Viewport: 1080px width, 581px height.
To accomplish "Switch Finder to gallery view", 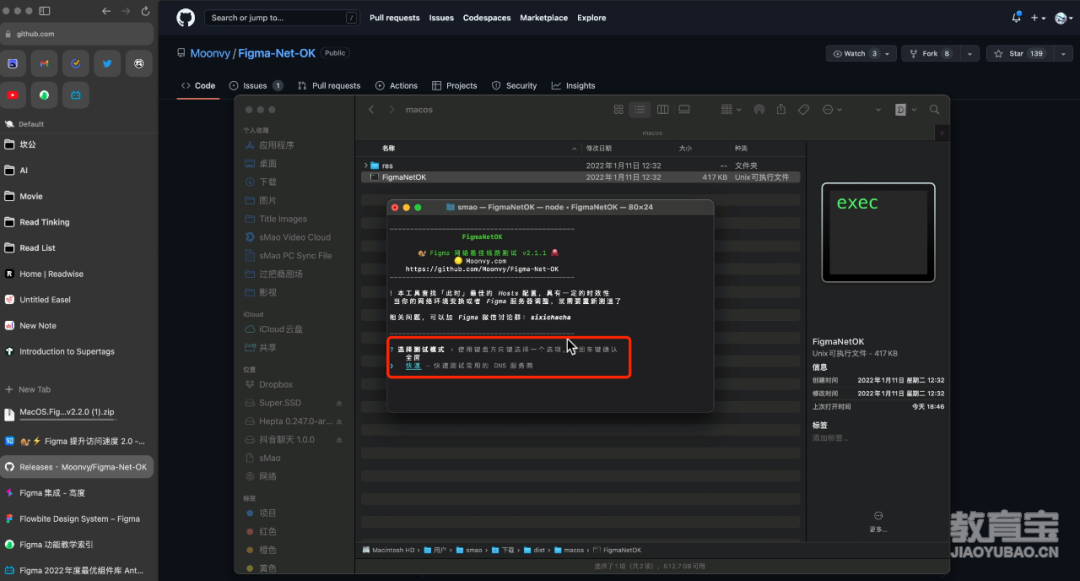I will click(x=685, y=109).
